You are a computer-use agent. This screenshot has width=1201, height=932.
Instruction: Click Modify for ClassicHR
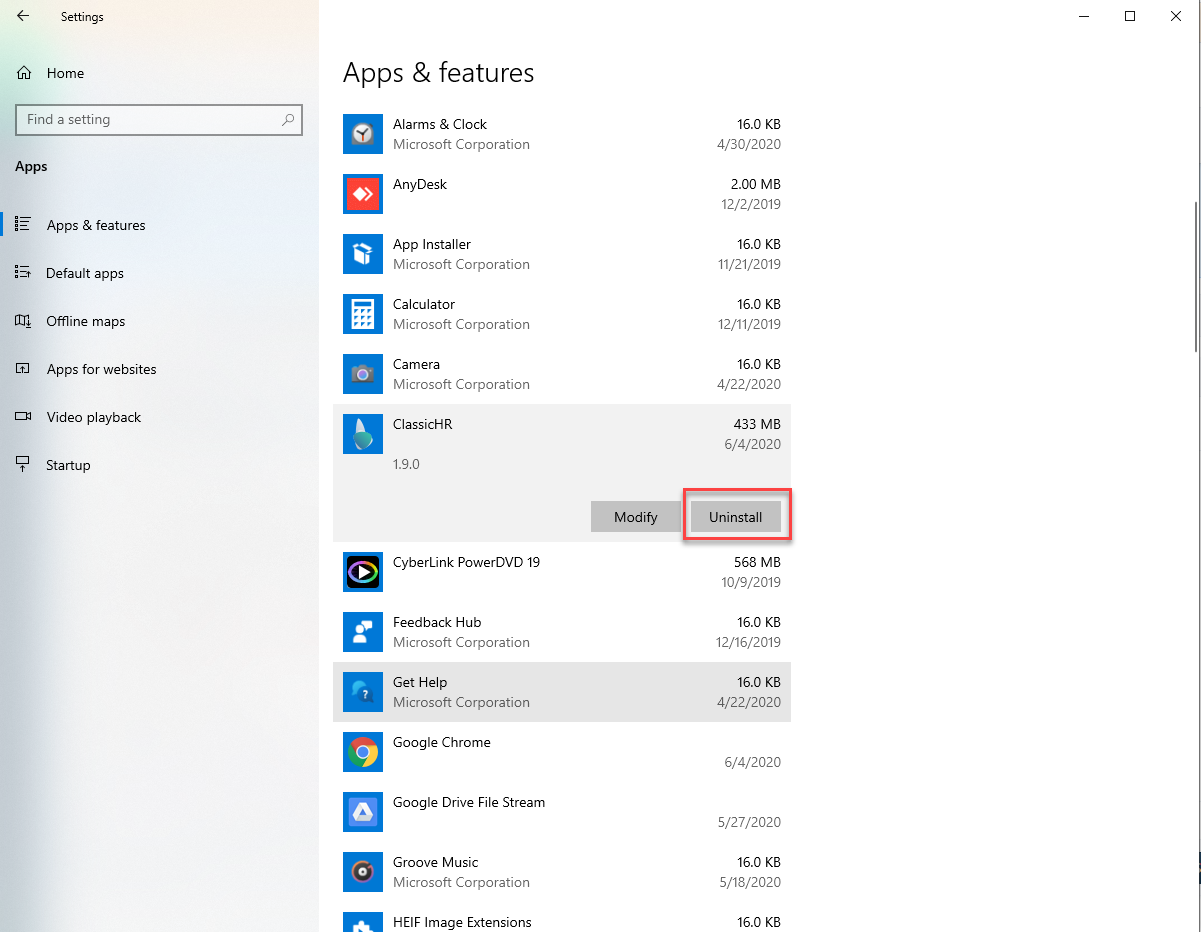(635, 516)
